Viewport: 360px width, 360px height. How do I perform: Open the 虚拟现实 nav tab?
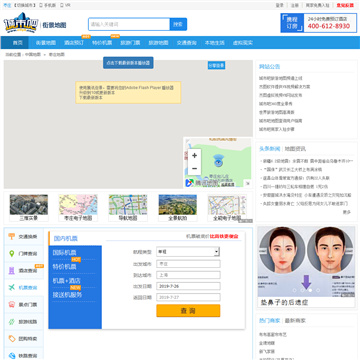(x=243, y=43)
